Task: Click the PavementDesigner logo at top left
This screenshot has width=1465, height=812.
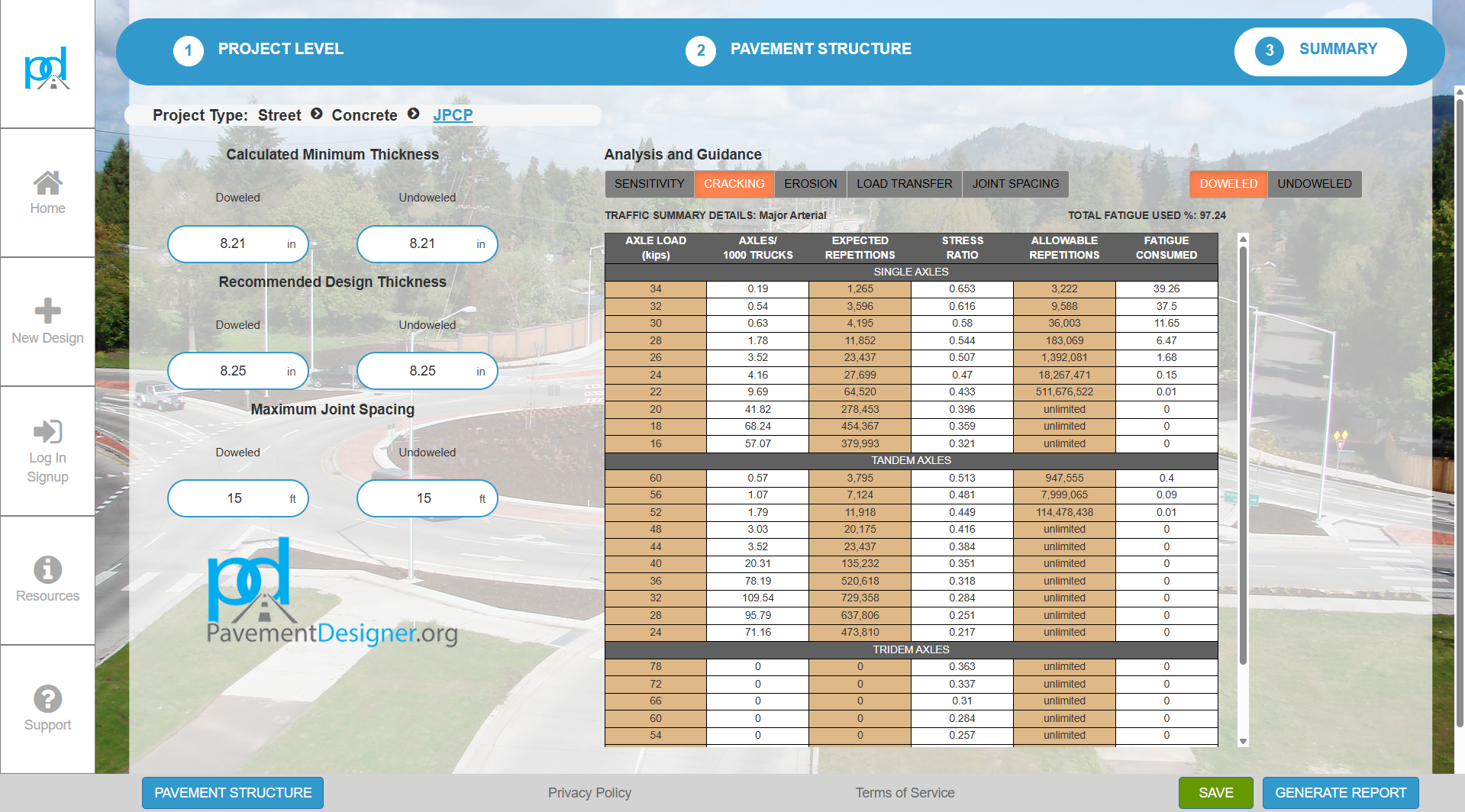Action: pos(47,69)
